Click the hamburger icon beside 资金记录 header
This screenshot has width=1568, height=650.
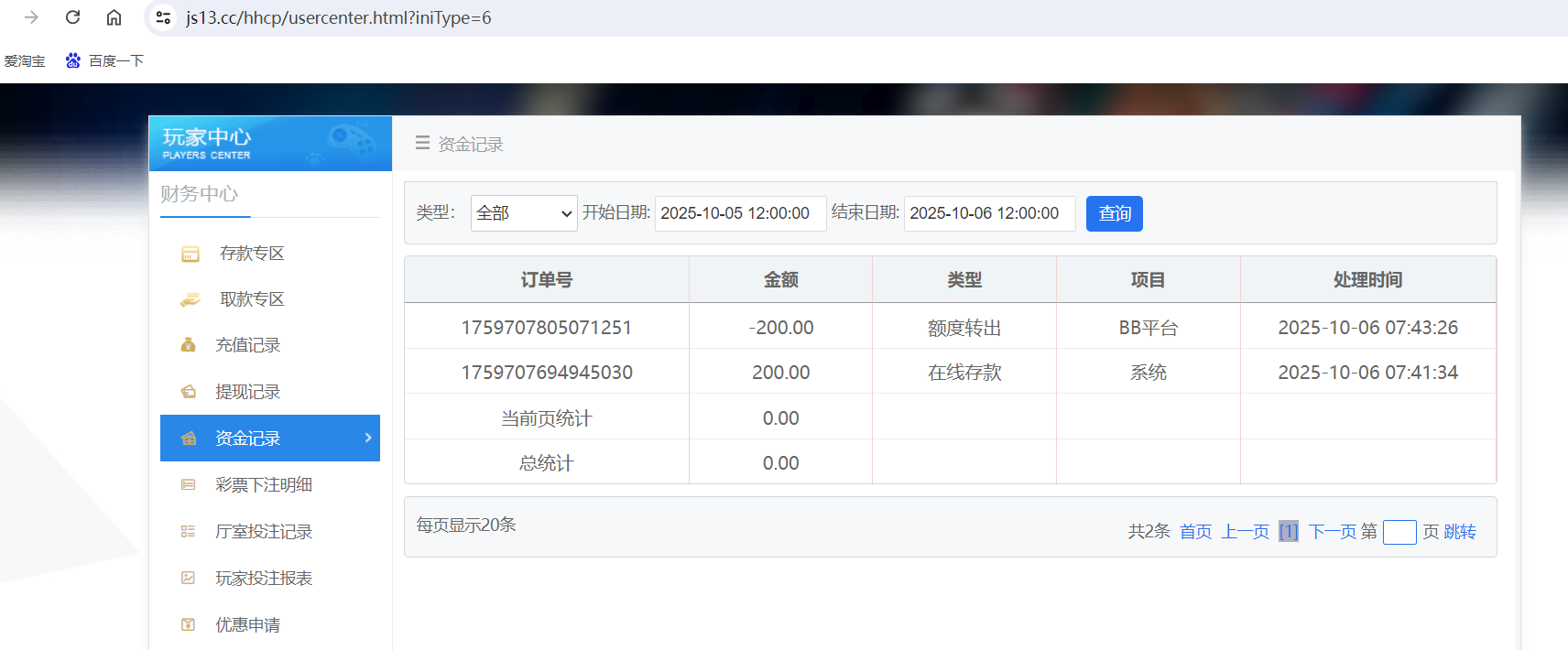422,144
